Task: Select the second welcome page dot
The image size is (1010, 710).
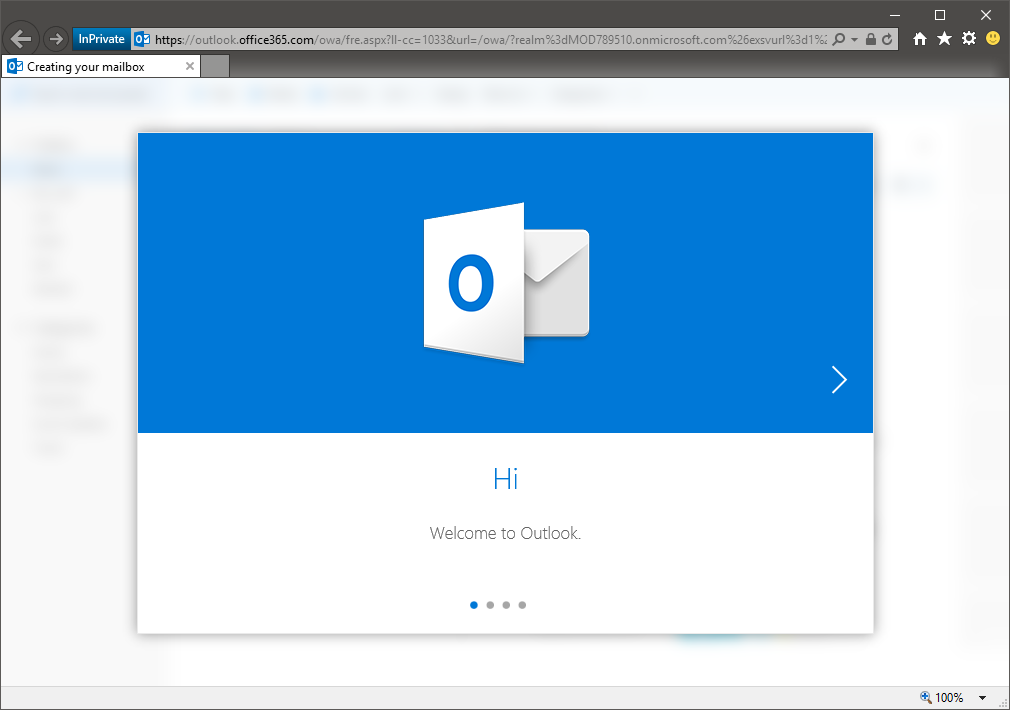Action: click(x=490, y=605)
